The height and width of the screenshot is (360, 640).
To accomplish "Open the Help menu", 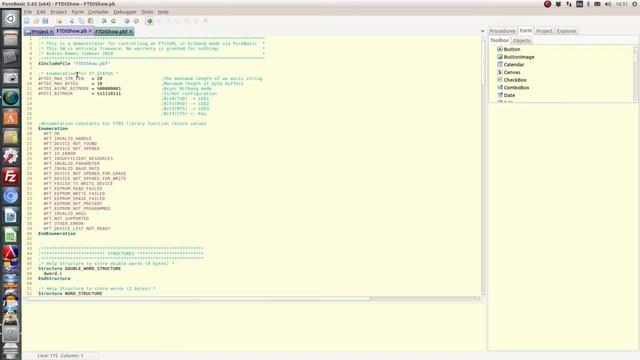I will coord(163,12).
